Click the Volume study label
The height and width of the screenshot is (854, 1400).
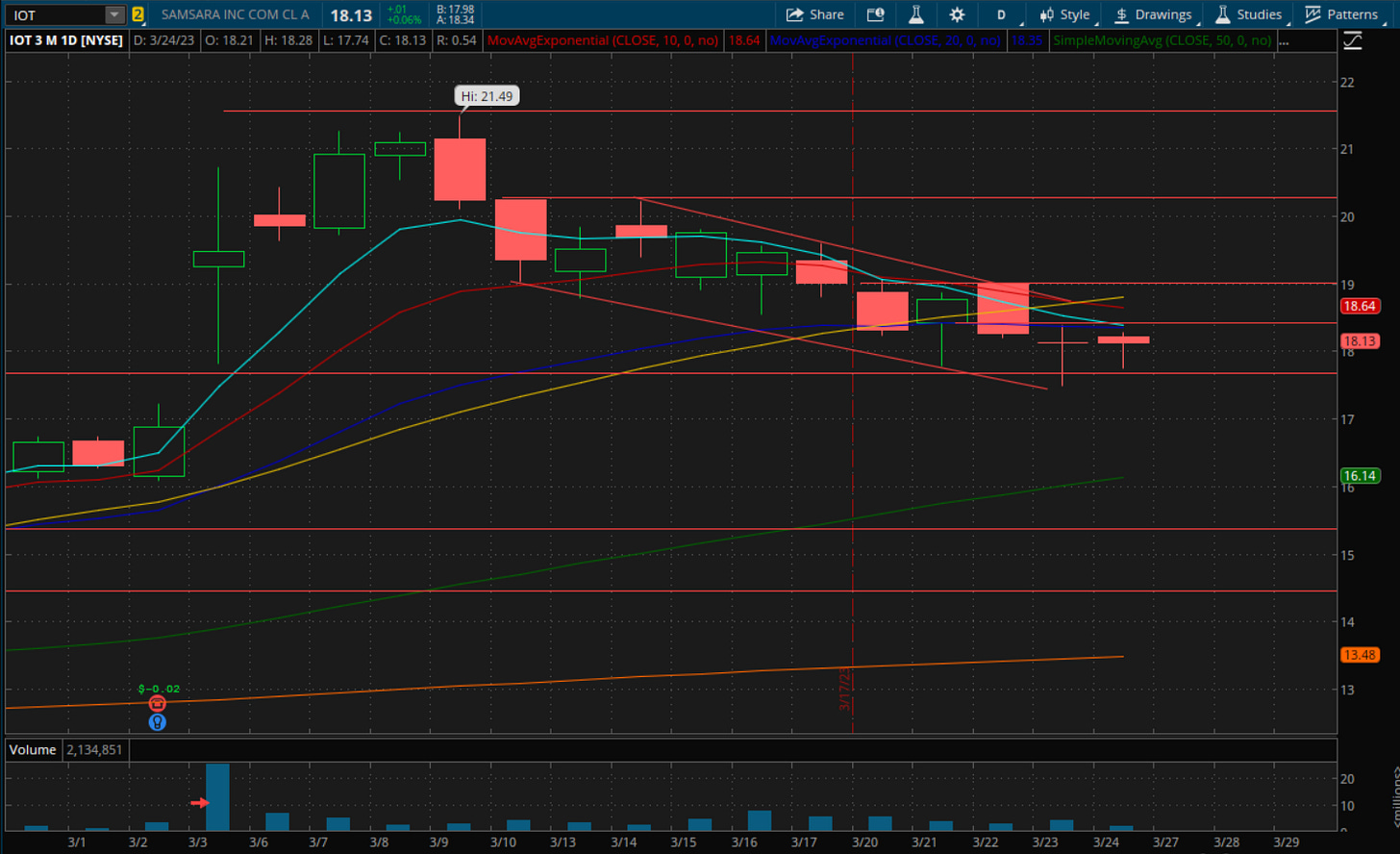(33, 749)
